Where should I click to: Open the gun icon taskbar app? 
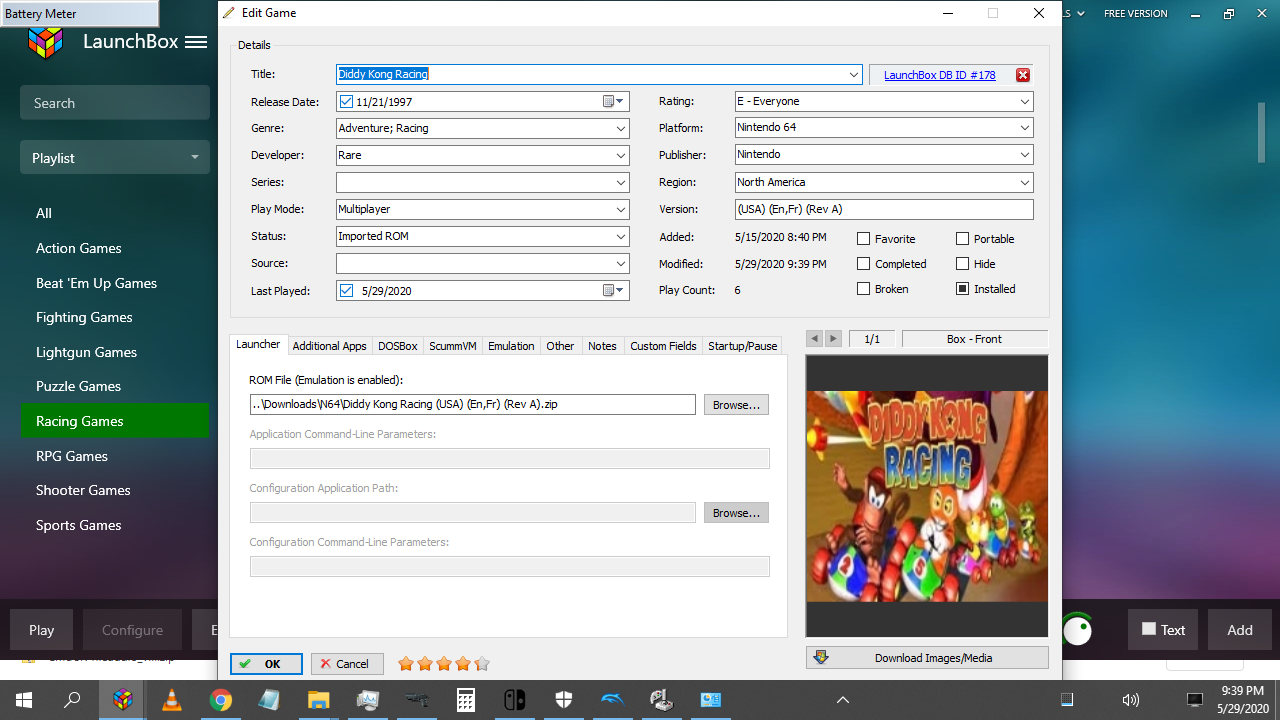click(x=416, y=700)
